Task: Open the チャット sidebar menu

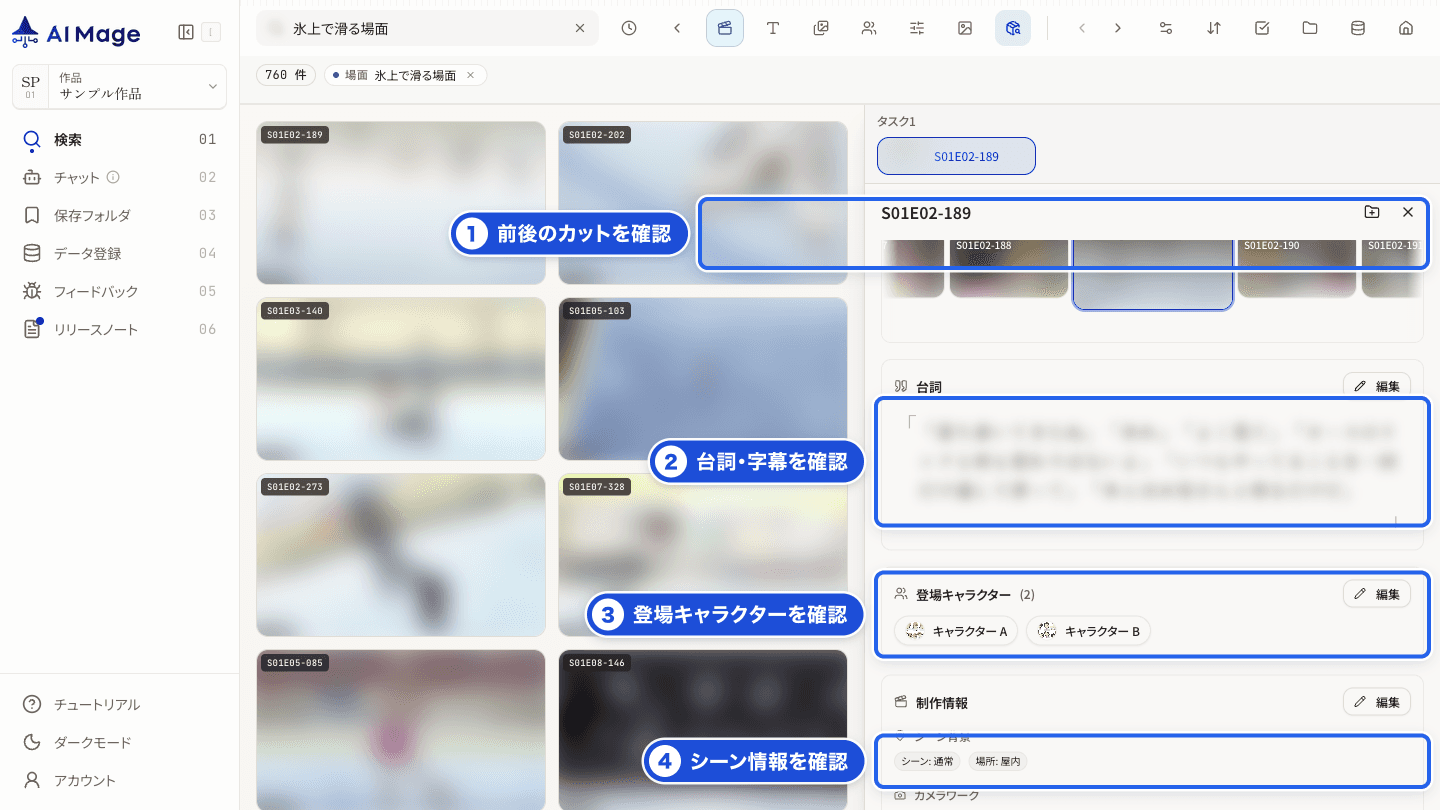Action: [x=119, y=177]
